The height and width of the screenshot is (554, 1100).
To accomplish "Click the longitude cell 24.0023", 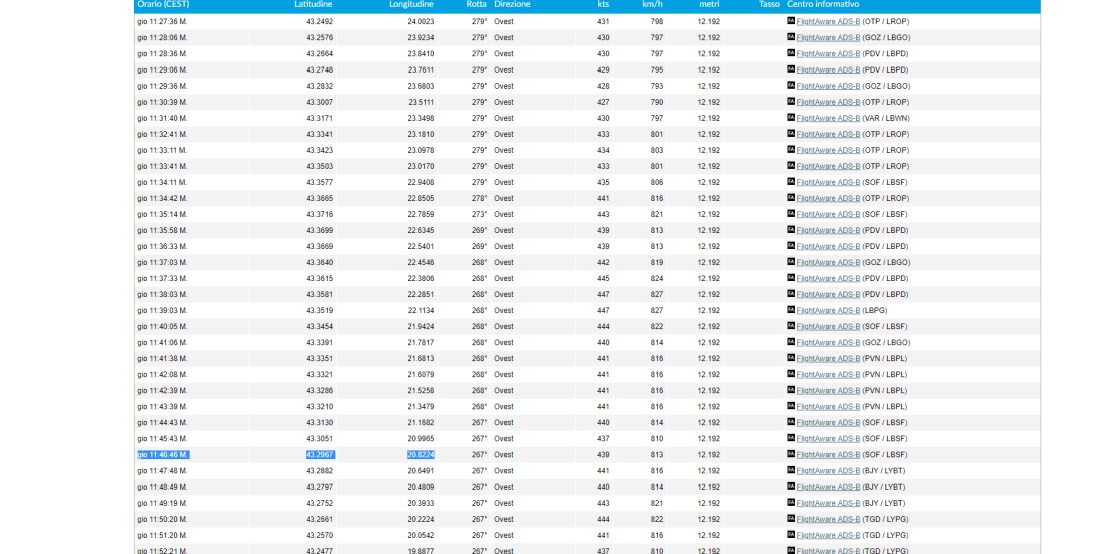I will [x=421, y=22].
